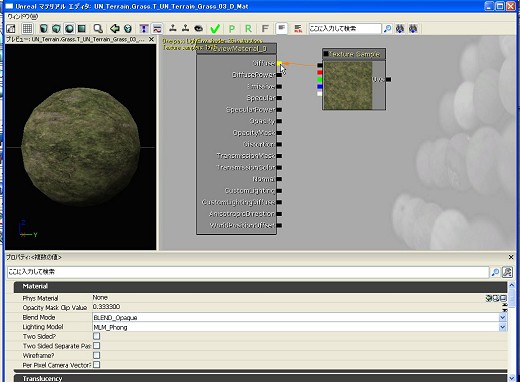The height and width of the screenshot is (382, 520).
Task: Click properties scrollbar up arrow
Action: pos(511,285)
